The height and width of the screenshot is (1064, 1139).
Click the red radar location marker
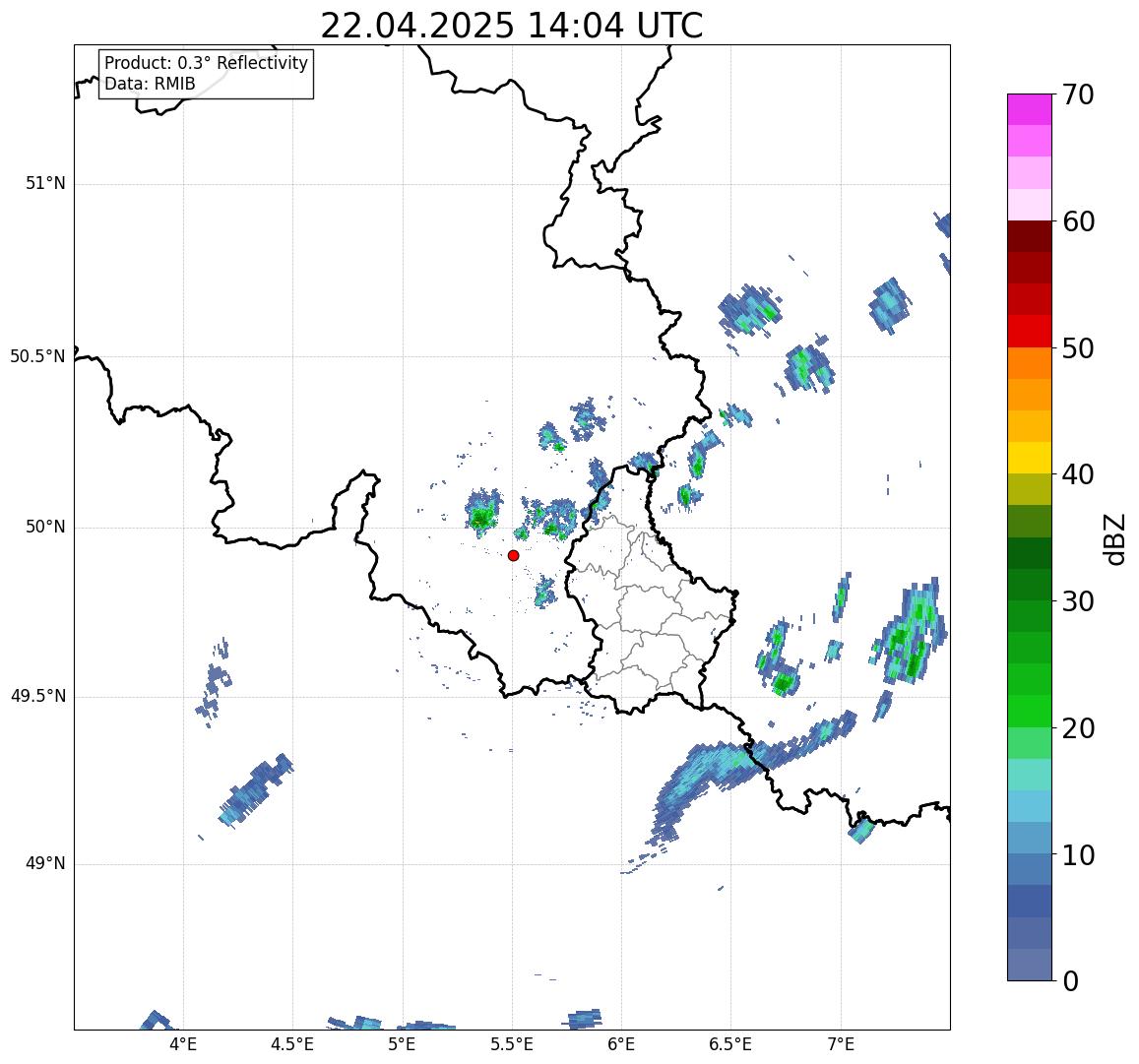point(514,555)
